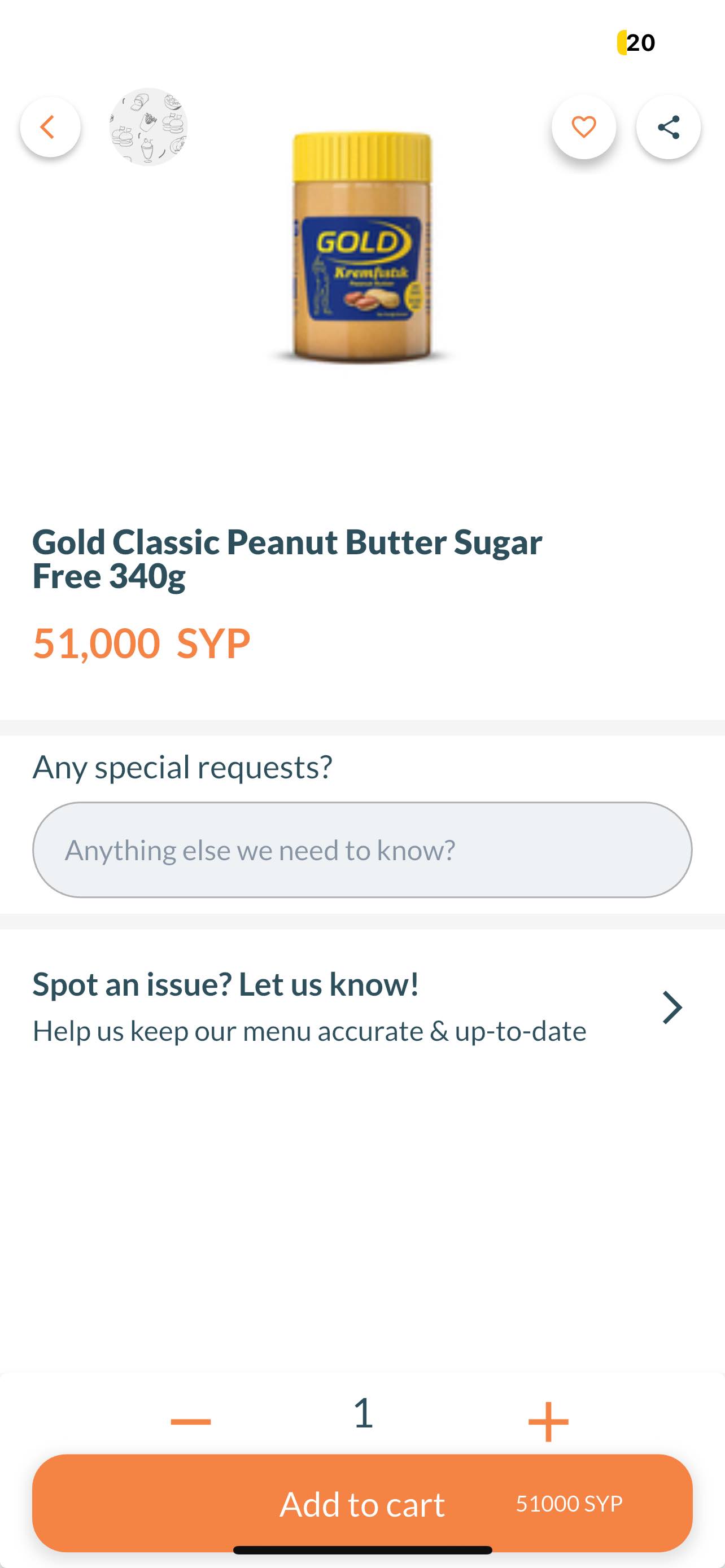Open 'Spot an issue? Let us know!'
The height and width of the screenshot is (1568, 725).
pyautogui.click(x=225, y=984)
